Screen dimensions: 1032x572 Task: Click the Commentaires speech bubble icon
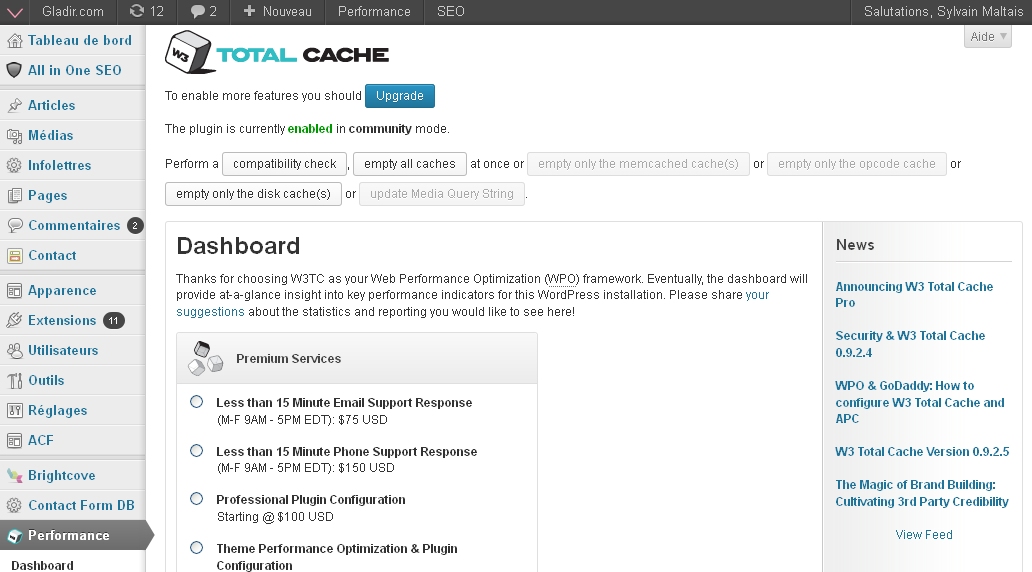click(14, 226)
